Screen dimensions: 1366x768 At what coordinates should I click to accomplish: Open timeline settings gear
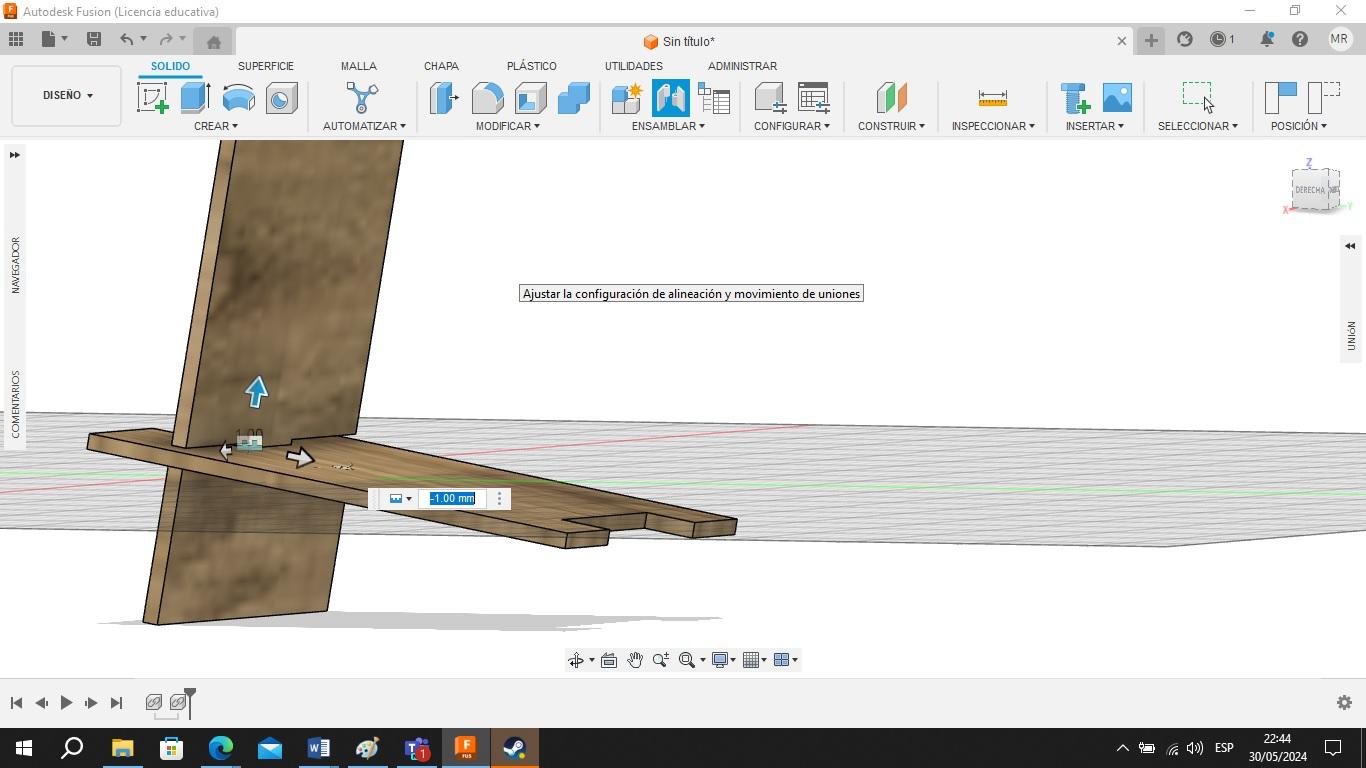(x=1344, y=703)
